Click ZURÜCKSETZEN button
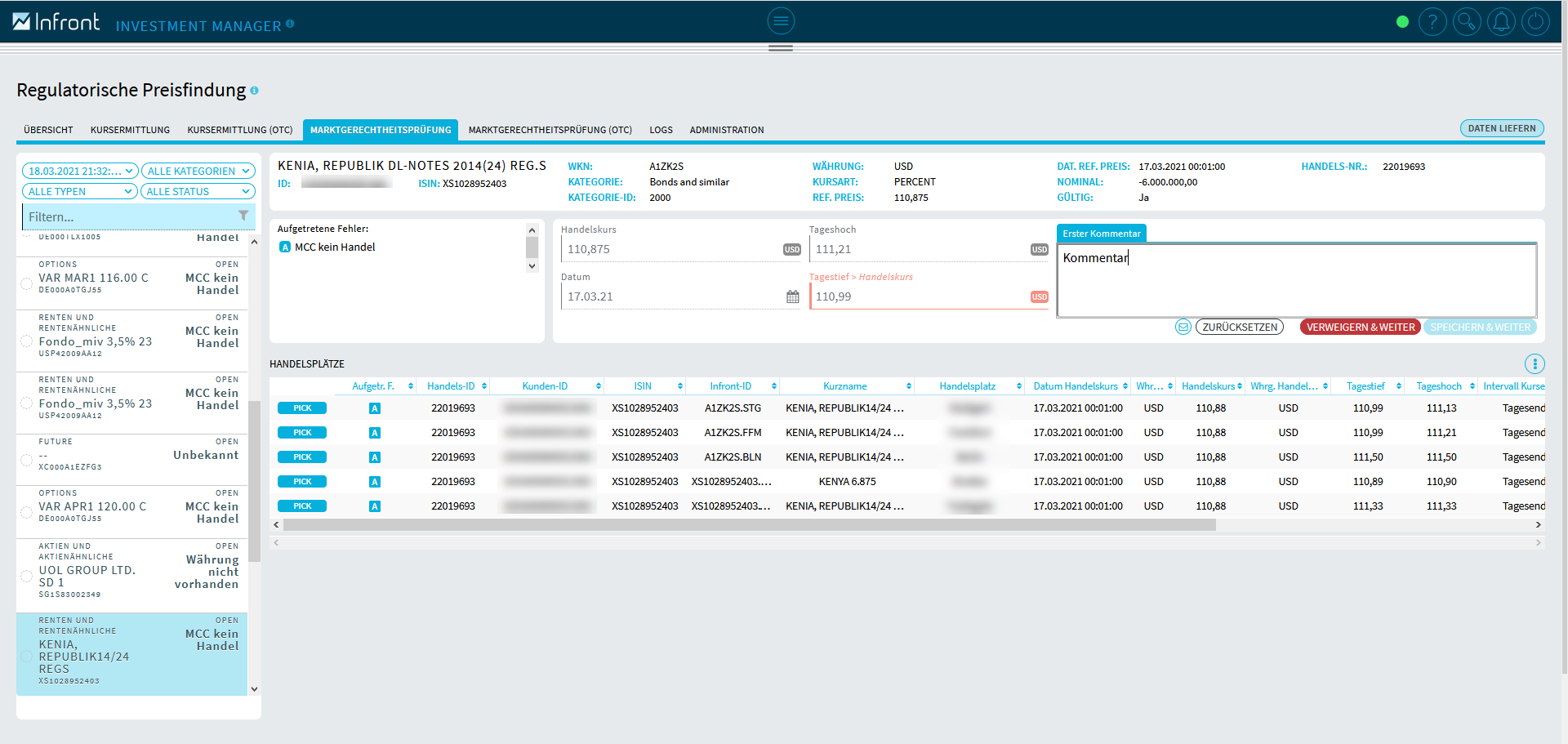This screenshot has height=744, width=1568. coord(1239,327)
